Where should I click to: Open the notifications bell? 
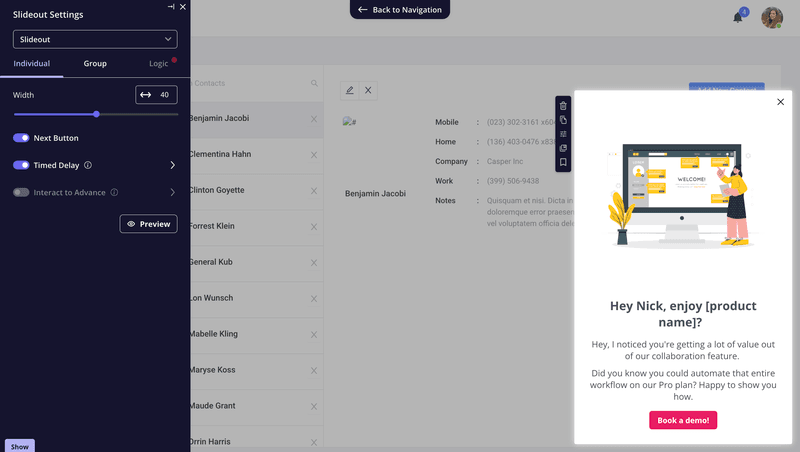[738, 17]
